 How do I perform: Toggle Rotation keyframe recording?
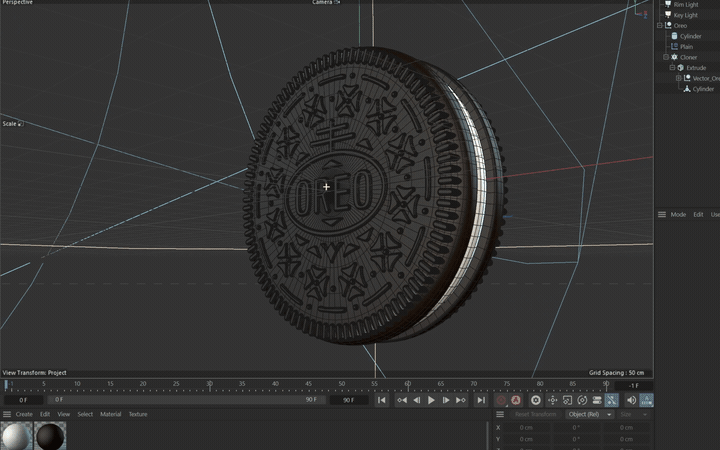[582, 400]
